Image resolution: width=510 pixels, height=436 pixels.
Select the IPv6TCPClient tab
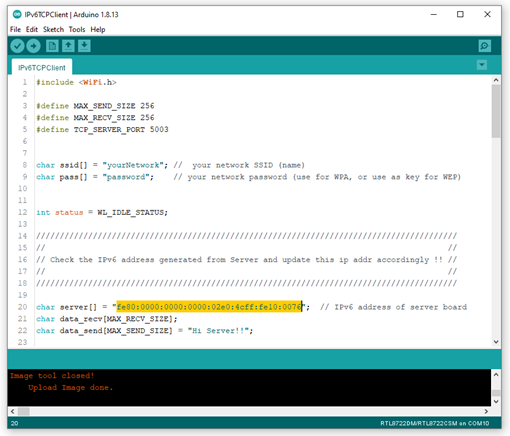pos(42,68)
